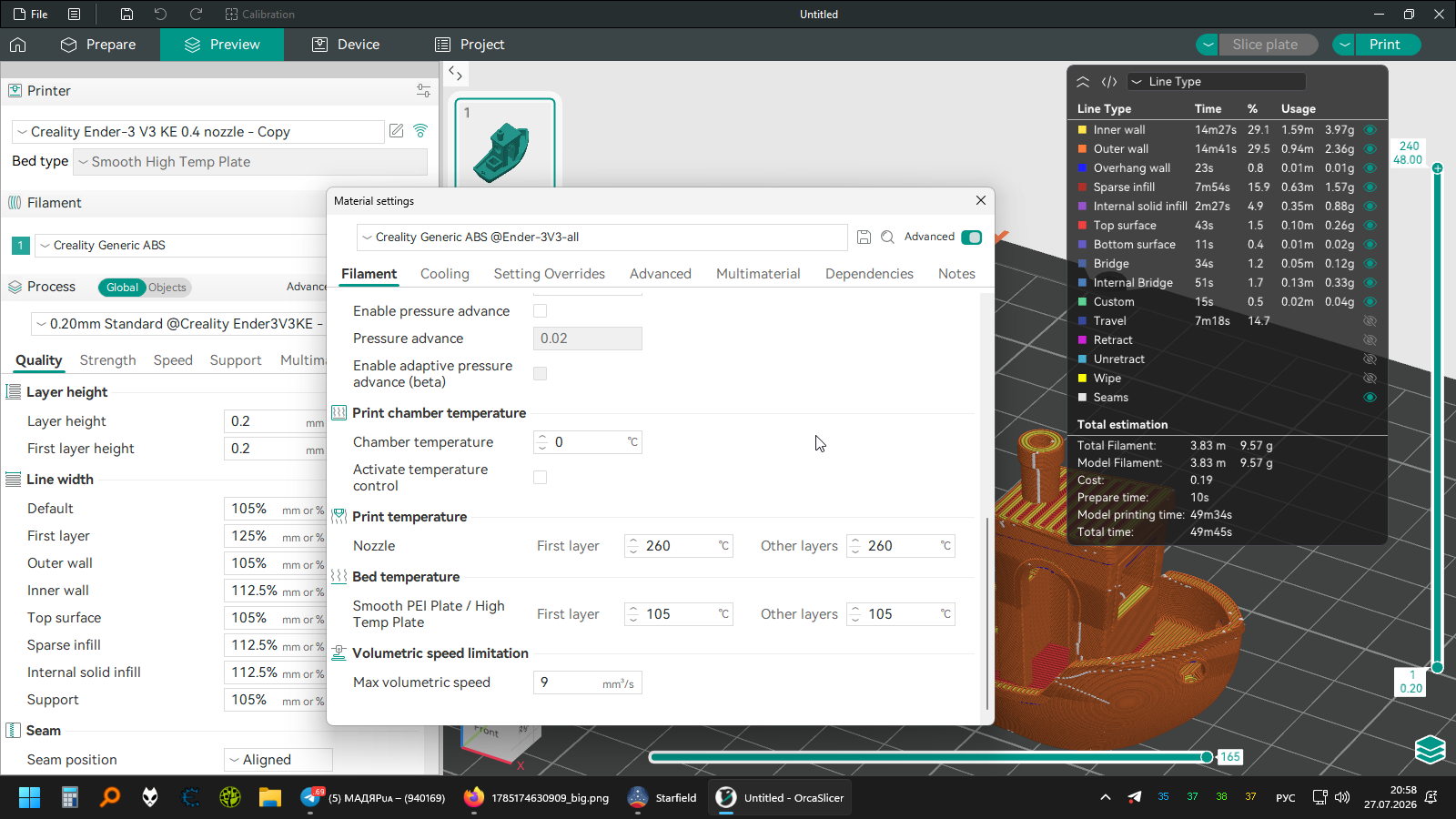The width and height of the screenshot is (1456, 819).
Task: Open the printer preset dropdown
Action: [x=198, y=132]
